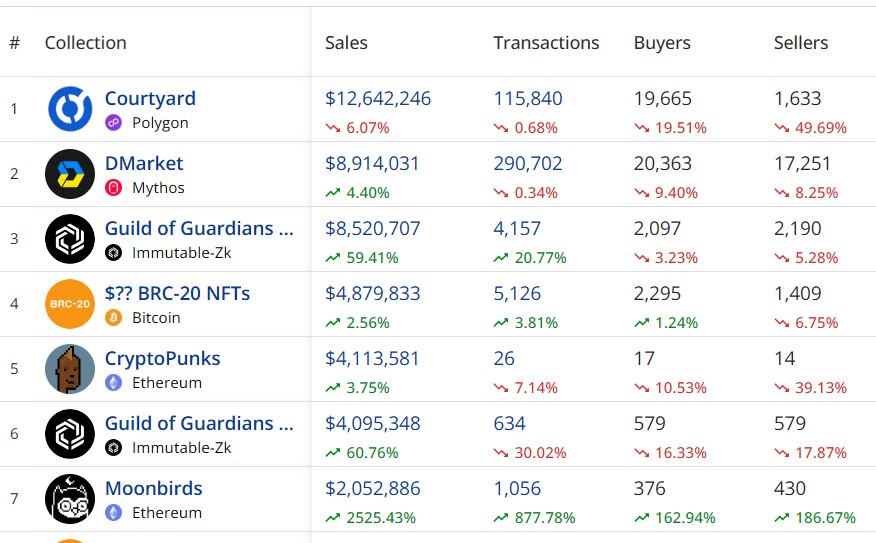
Task: Open the Courtyard collection link
Action: (150, 99)
